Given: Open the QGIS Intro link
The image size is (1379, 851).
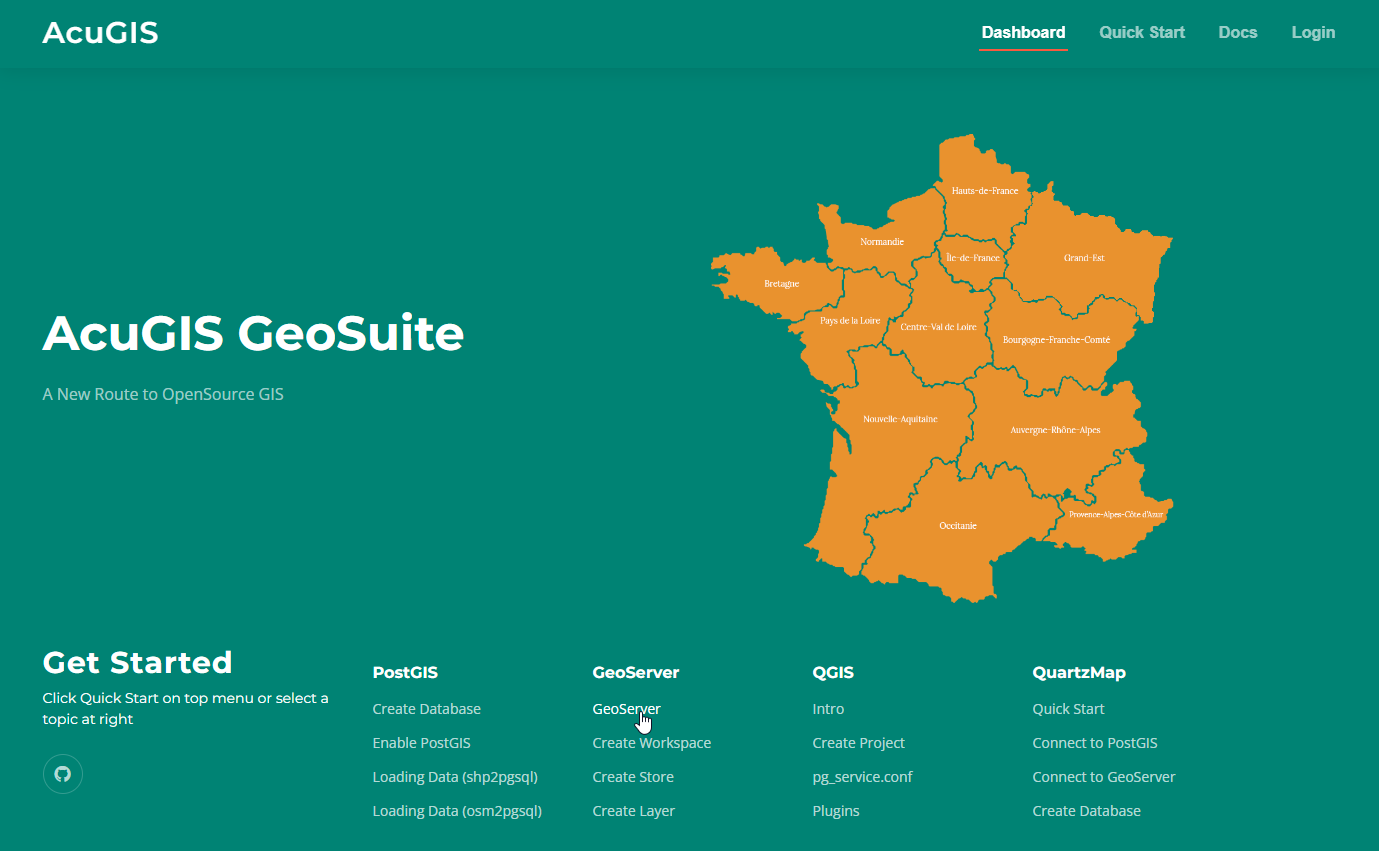Looking at the screenshot, I should pyautogui.click(x=828, y=709).
